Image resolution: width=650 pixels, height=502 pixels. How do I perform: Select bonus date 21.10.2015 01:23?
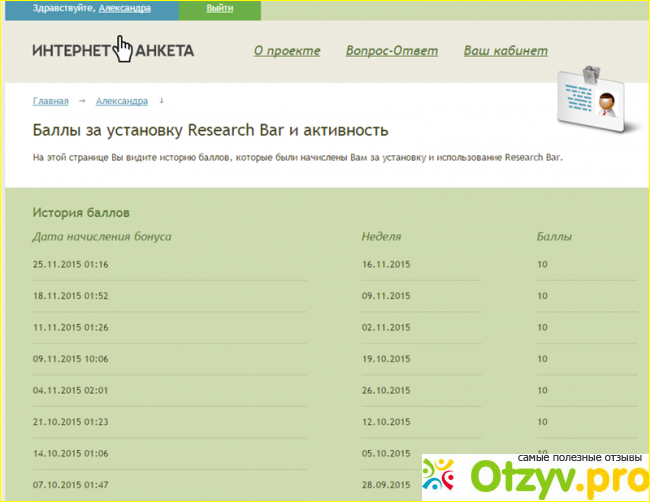[70, 422]
